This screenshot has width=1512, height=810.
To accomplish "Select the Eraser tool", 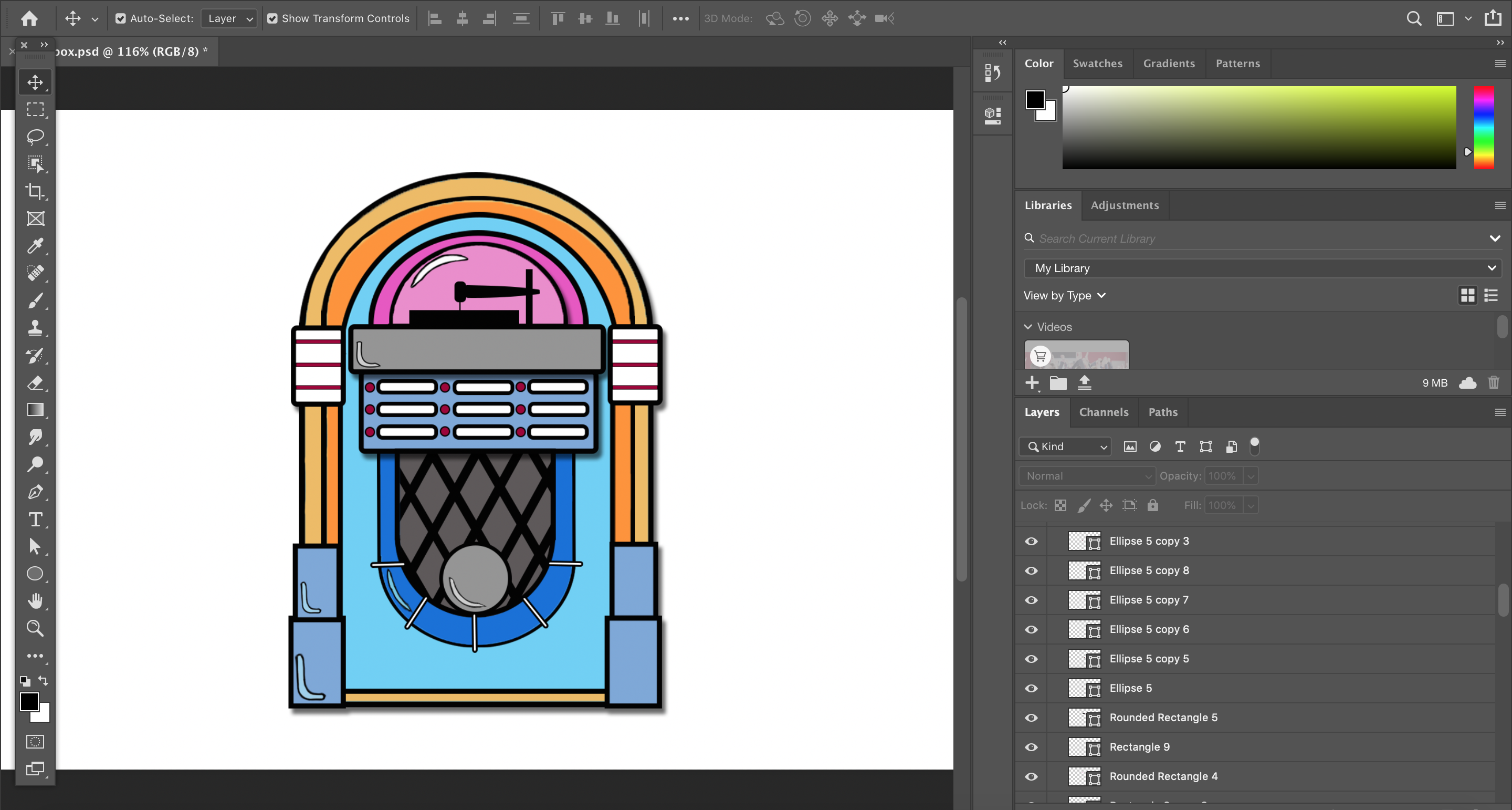I will 35,383.
